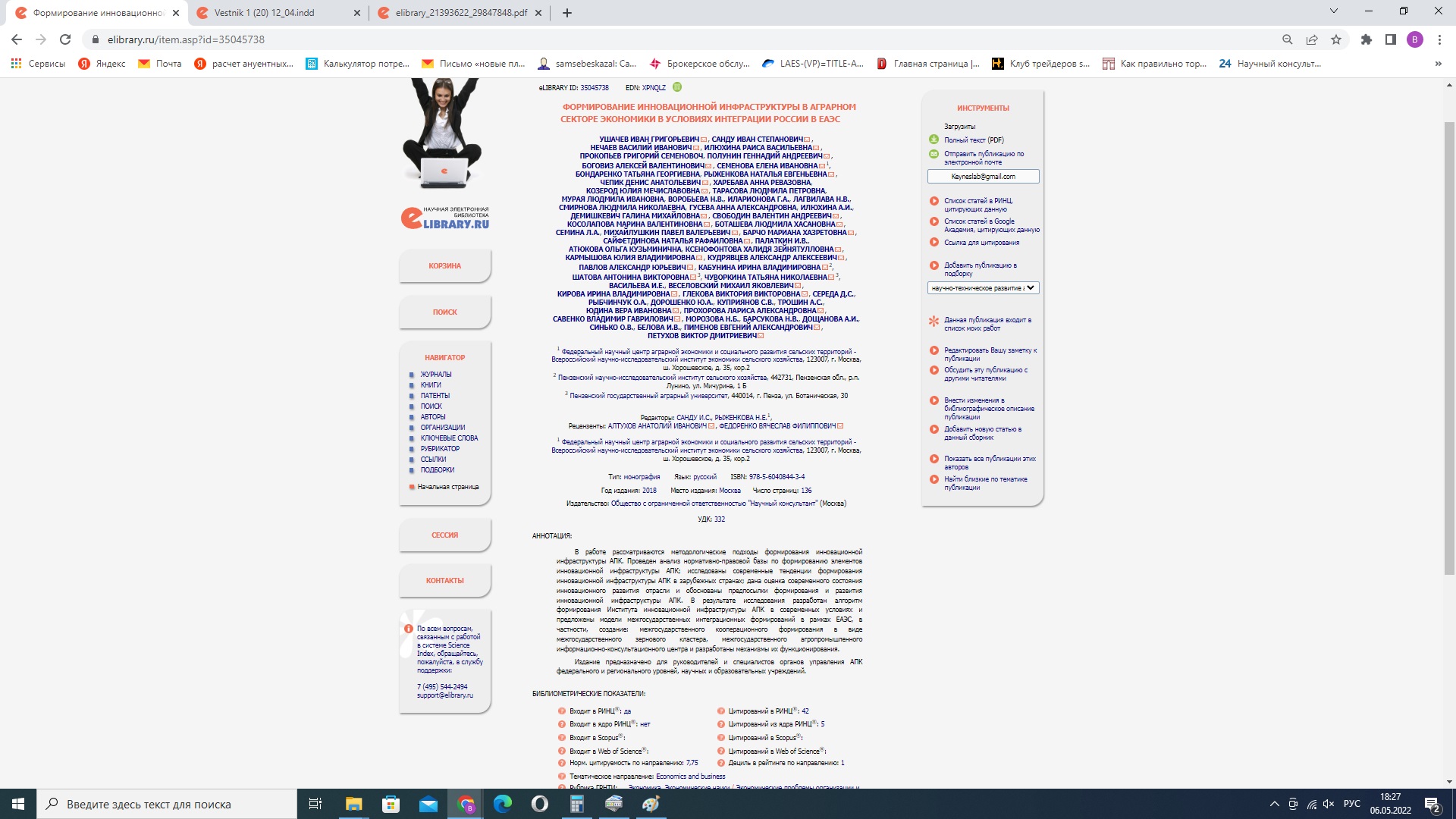
Task: Open Windows Start menu
Action: [18, 804]
